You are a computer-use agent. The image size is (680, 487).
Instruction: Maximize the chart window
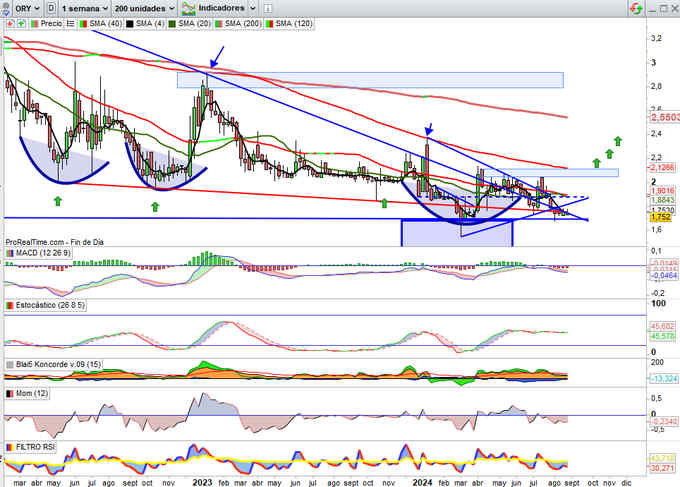(664, 8)
